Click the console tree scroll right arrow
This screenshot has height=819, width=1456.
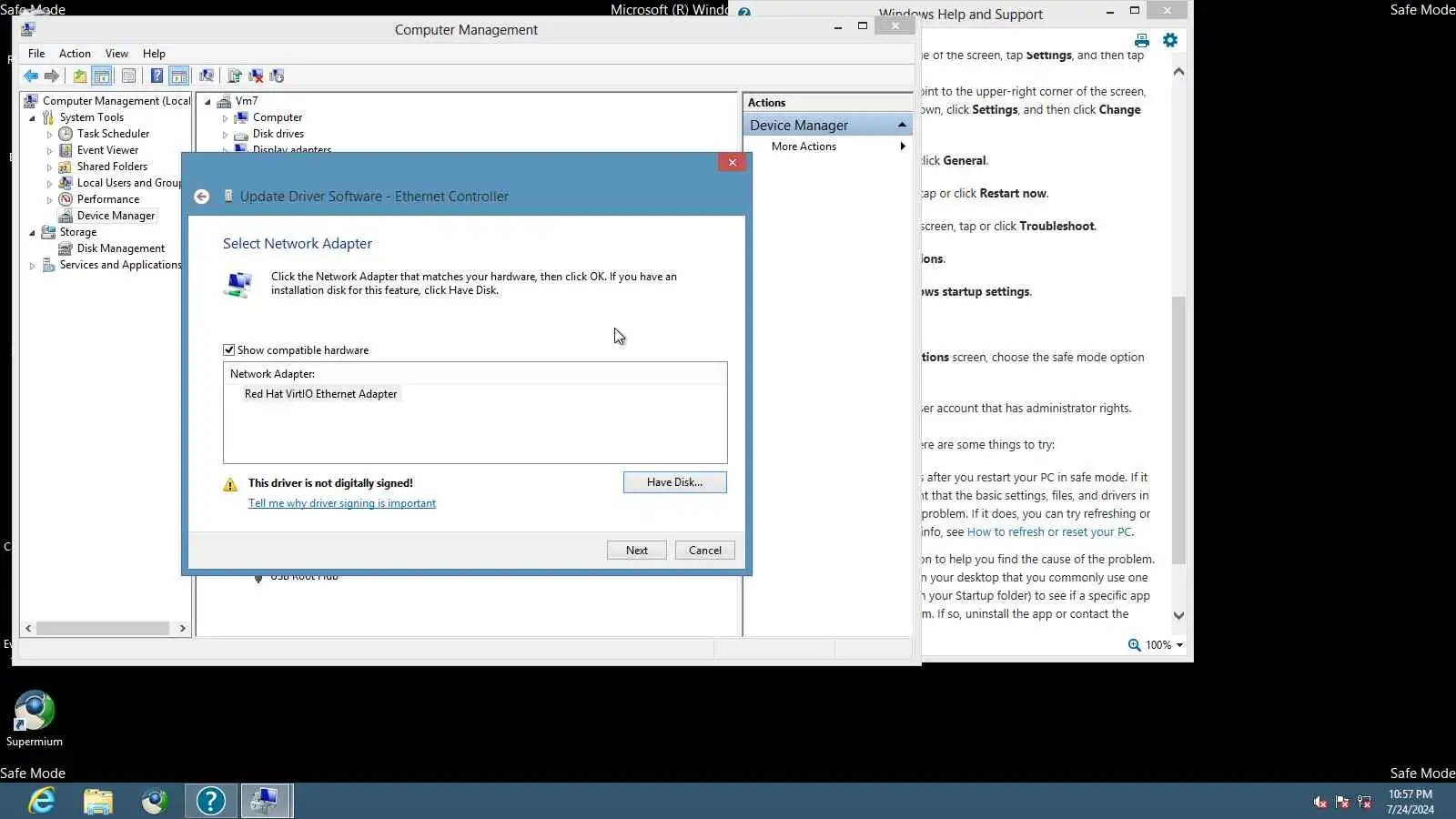183,629
